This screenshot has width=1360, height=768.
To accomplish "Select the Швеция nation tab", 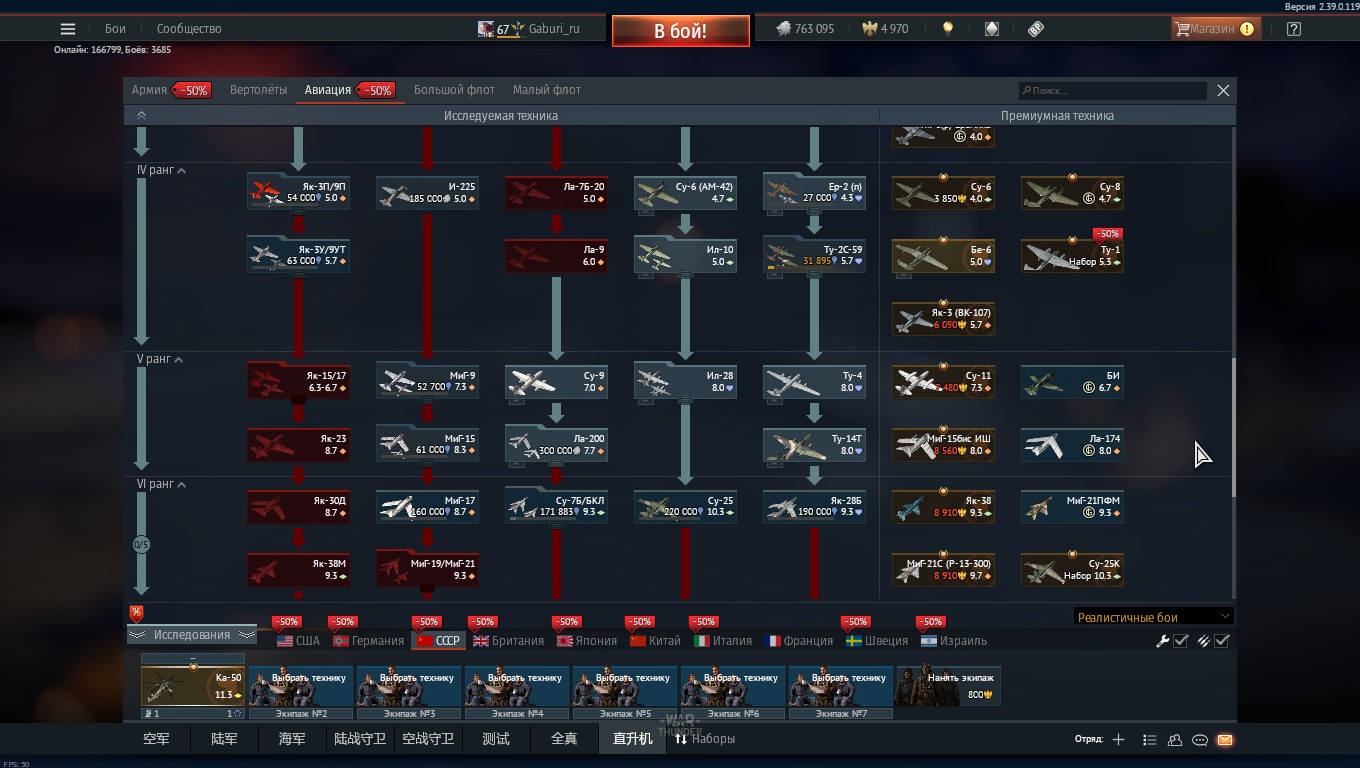I will pos(877,641).
